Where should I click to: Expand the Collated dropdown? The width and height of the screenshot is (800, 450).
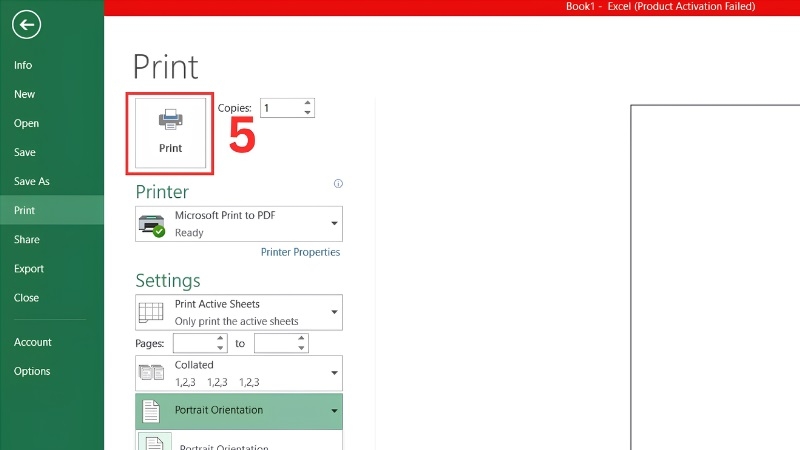click(x=334, y=373)
